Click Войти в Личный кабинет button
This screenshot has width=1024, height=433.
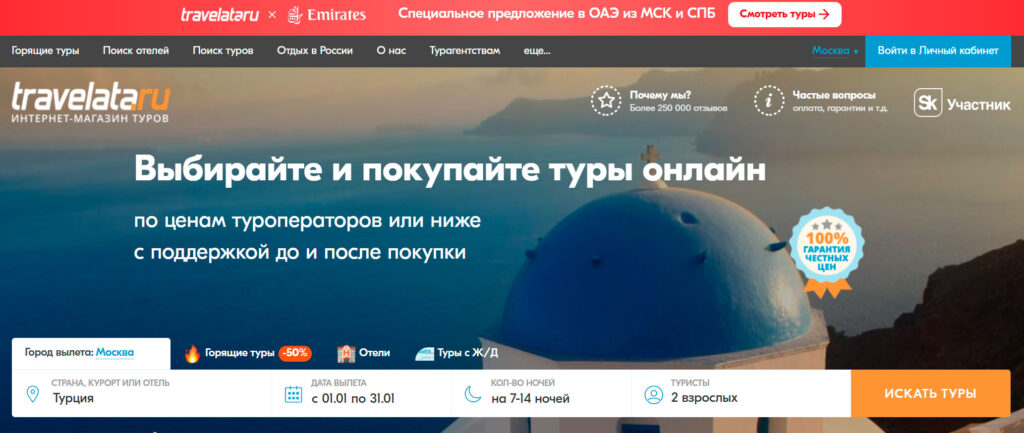(x=938, y=51)
